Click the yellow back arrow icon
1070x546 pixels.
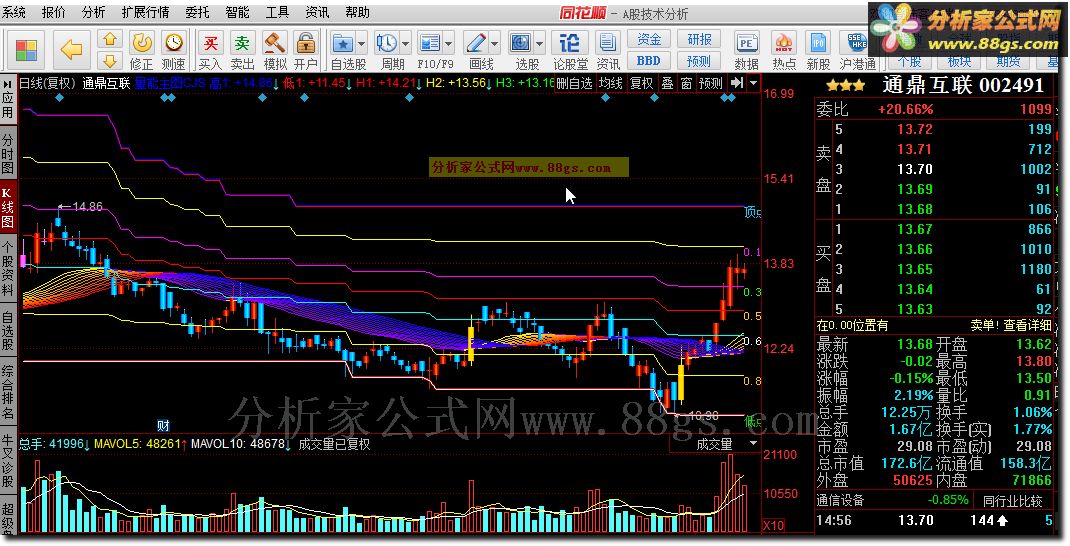tap(71, 49)
